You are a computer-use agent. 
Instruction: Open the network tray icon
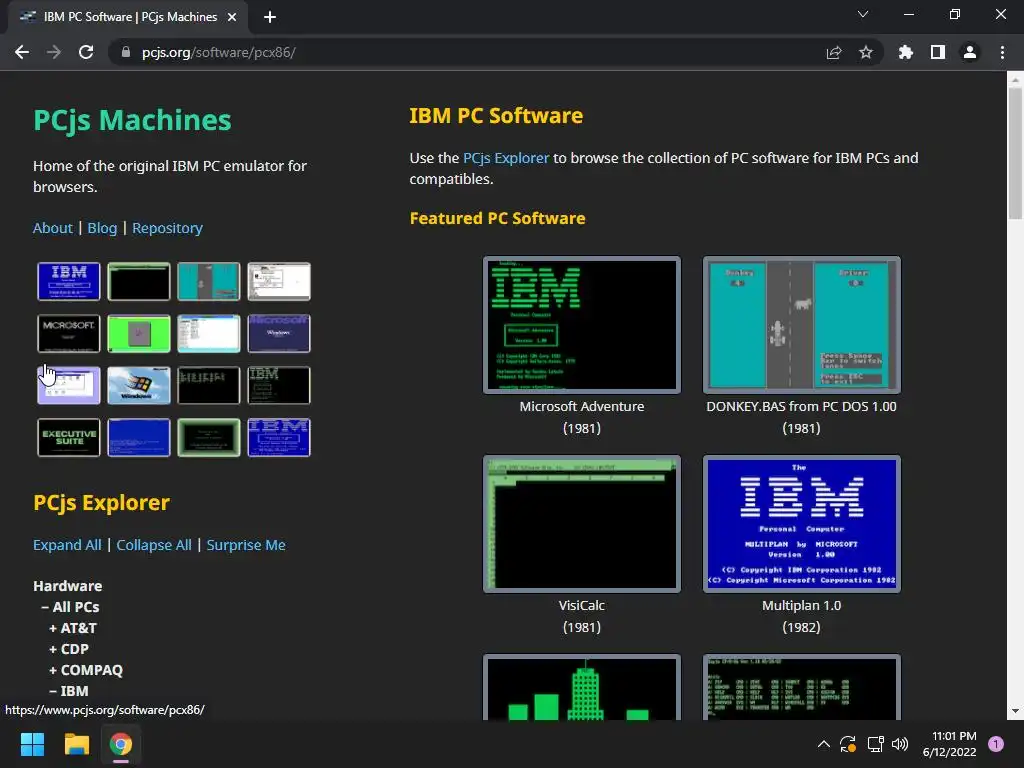point(875,744)
